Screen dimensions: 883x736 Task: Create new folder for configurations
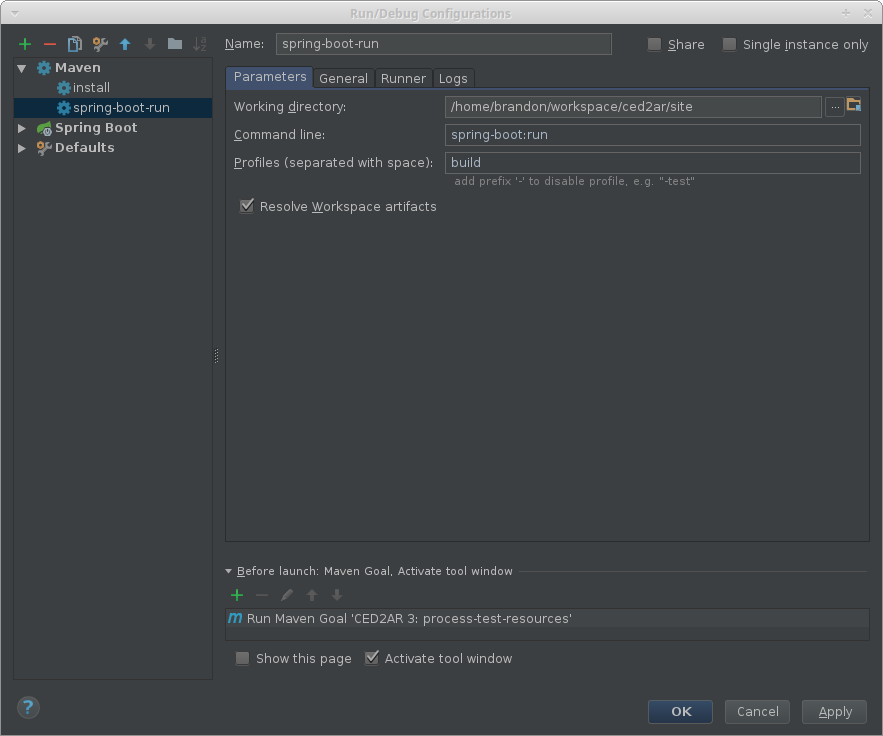pos(175,44)
